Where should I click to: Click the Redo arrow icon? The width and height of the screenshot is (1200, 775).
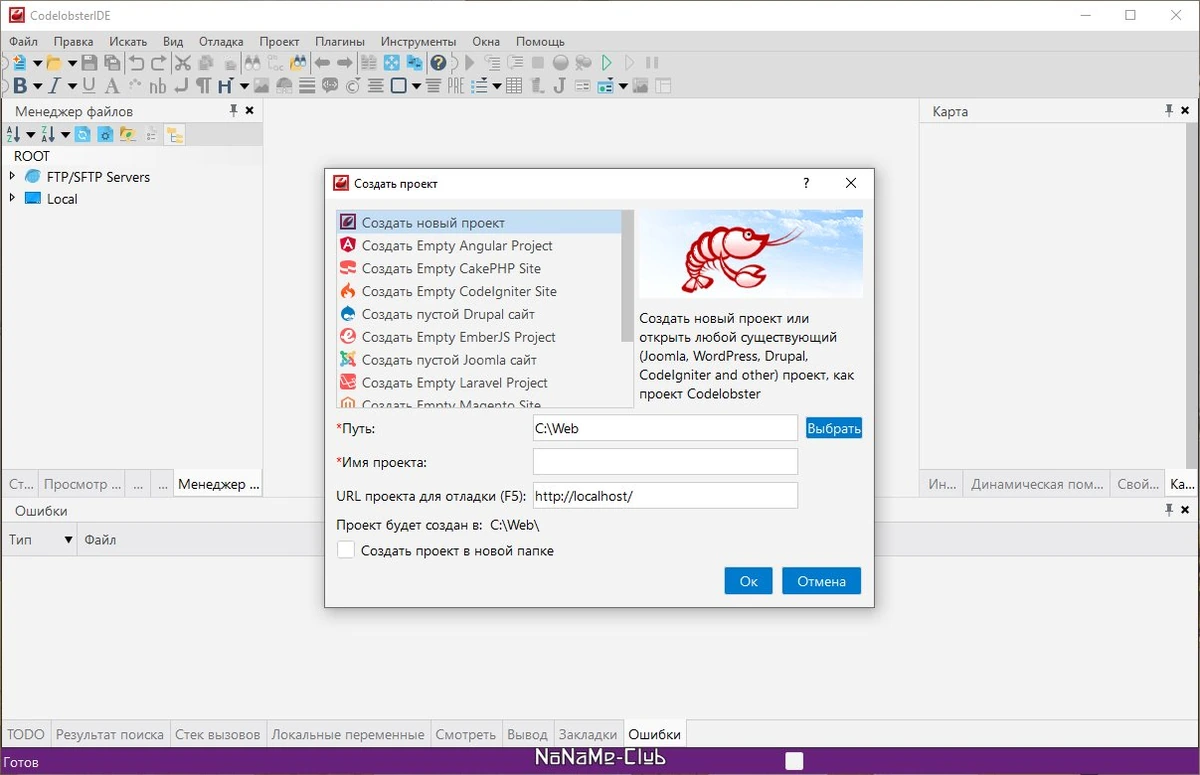[x=158, y=63]
